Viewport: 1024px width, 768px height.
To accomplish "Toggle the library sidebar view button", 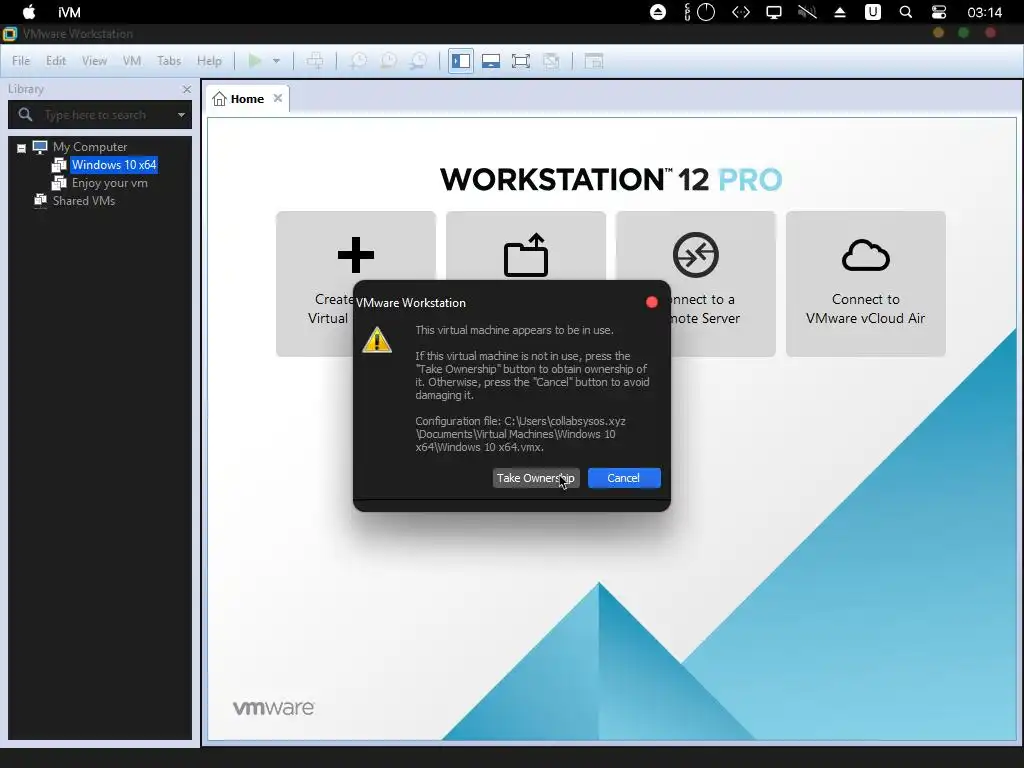I will click(461, 61).
